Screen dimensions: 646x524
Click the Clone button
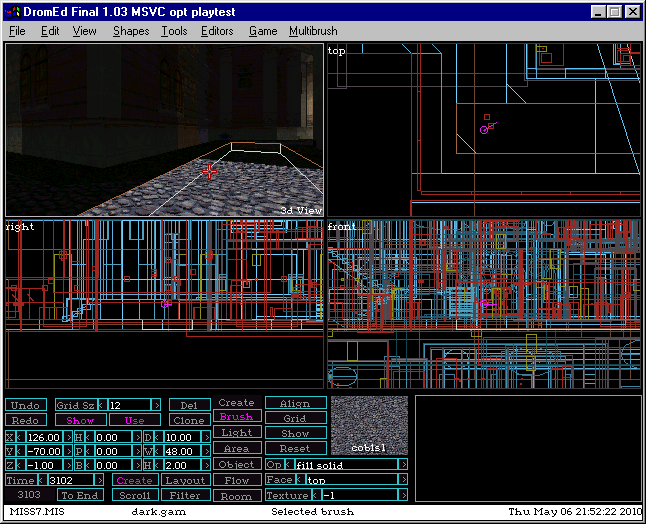pos(189,421)
